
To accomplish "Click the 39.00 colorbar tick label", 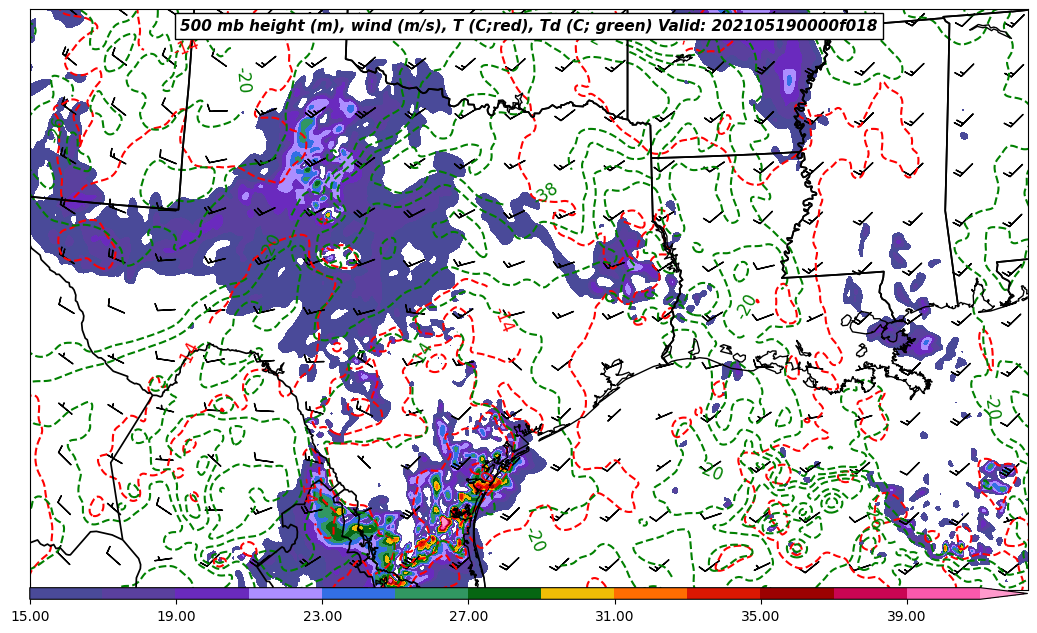I will click(906, 617).
